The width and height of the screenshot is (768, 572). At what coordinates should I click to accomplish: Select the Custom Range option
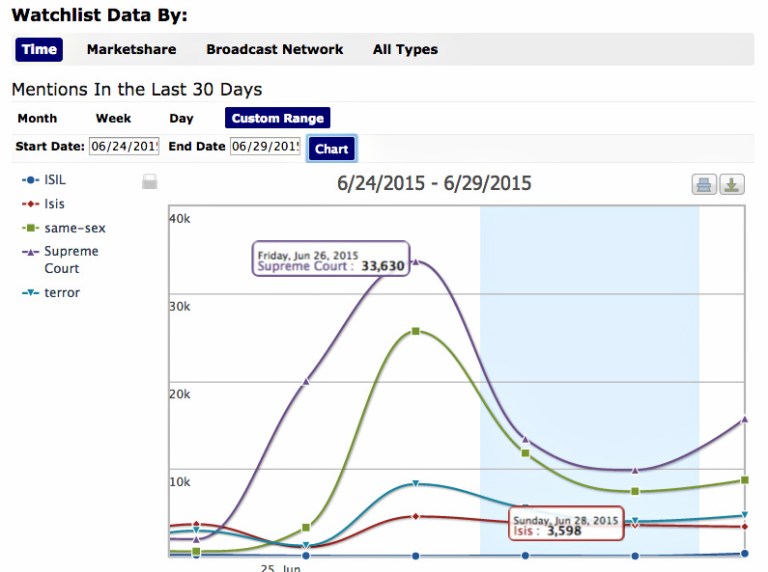[277, 118]
